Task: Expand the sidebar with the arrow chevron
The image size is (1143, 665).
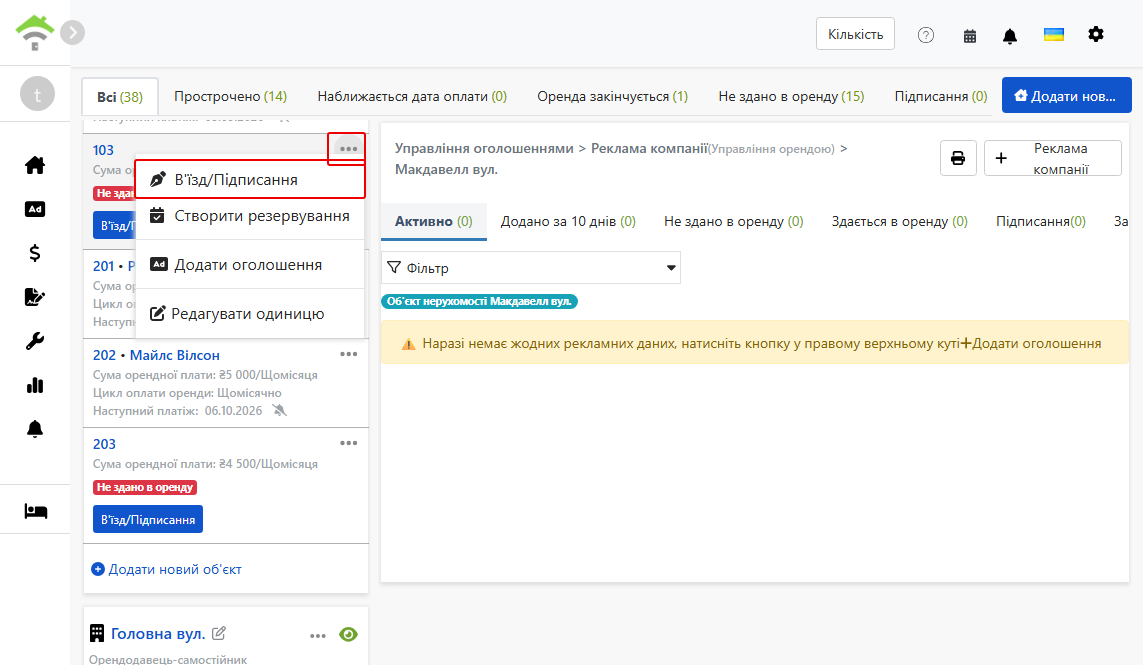Action: point(72,33)
